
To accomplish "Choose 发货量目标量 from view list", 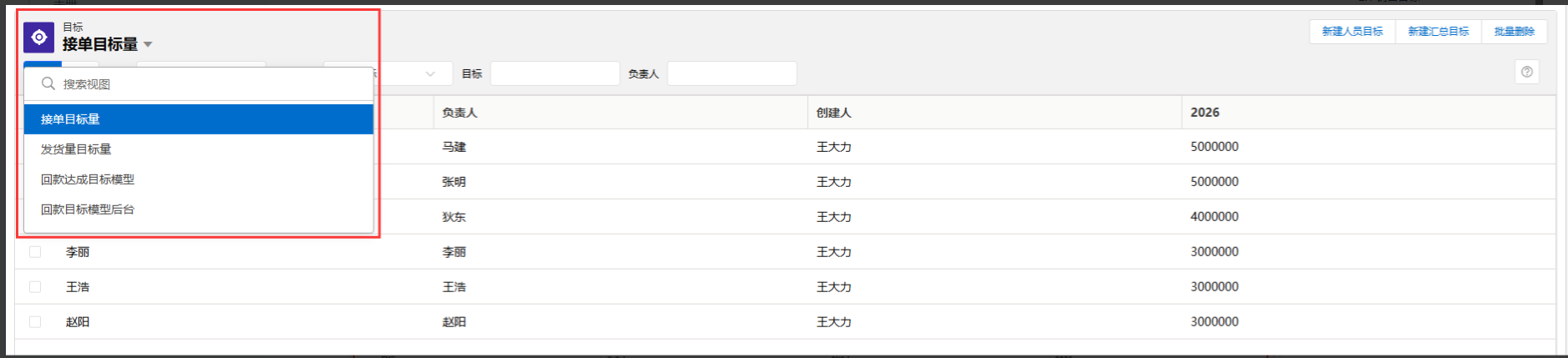I will 76,149.
